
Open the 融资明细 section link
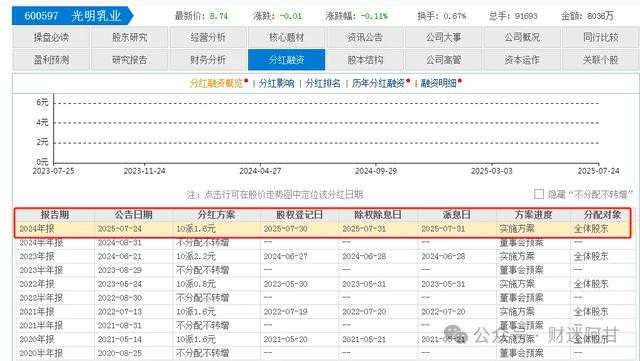click(x=438, y=83)
